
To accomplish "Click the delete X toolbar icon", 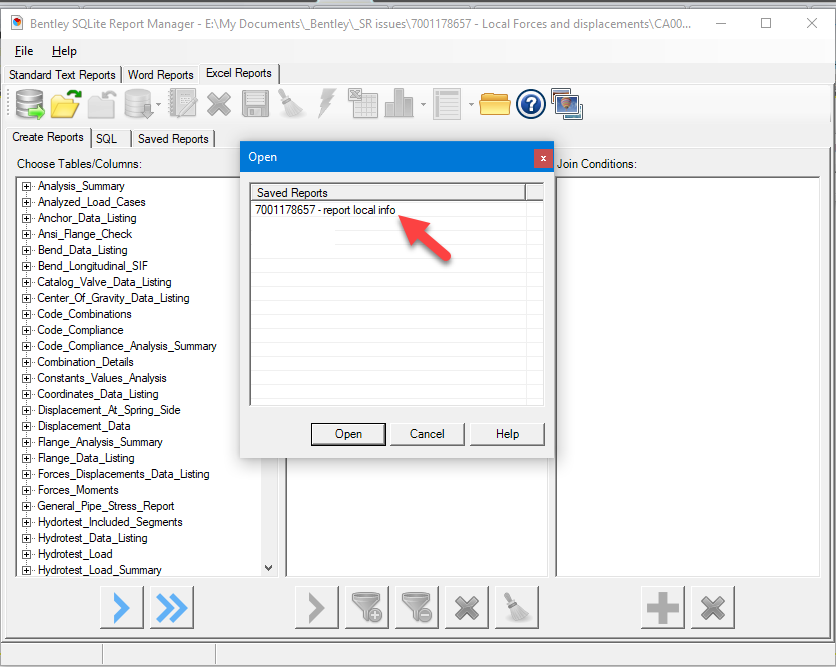I will (x=219, y=104).
